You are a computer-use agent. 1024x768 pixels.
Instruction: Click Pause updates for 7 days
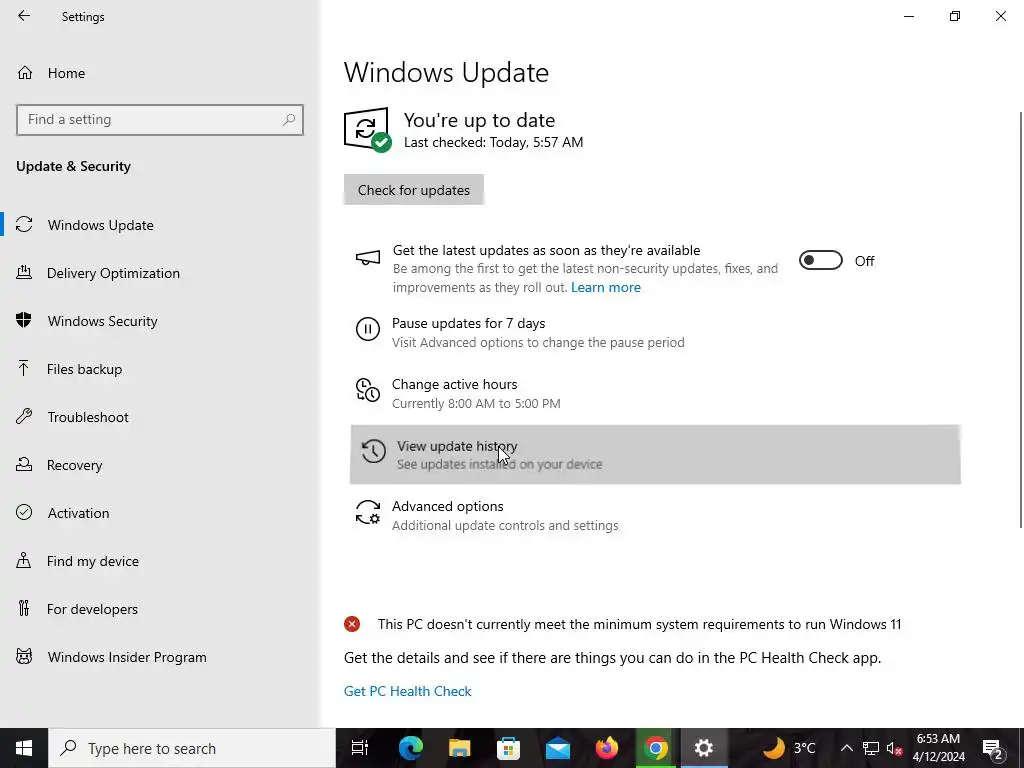click(468, 323)
